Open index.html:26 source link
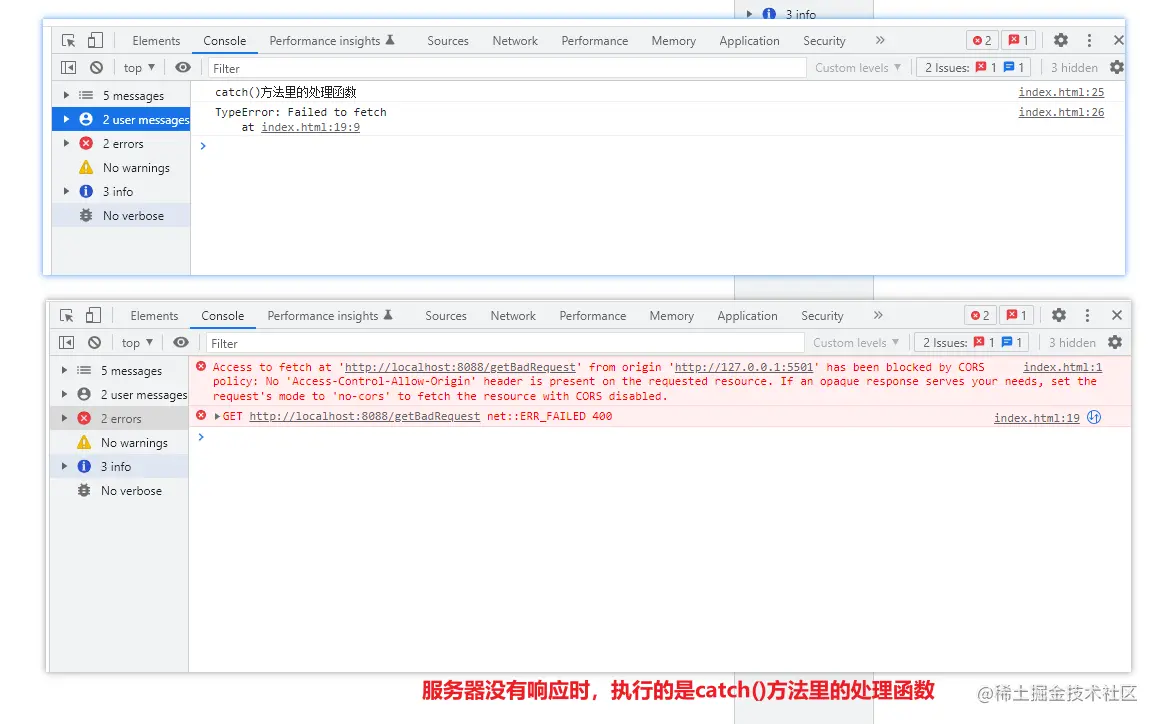The height and width of the screenshot is (724, 1158). [x=1061, y=112]
